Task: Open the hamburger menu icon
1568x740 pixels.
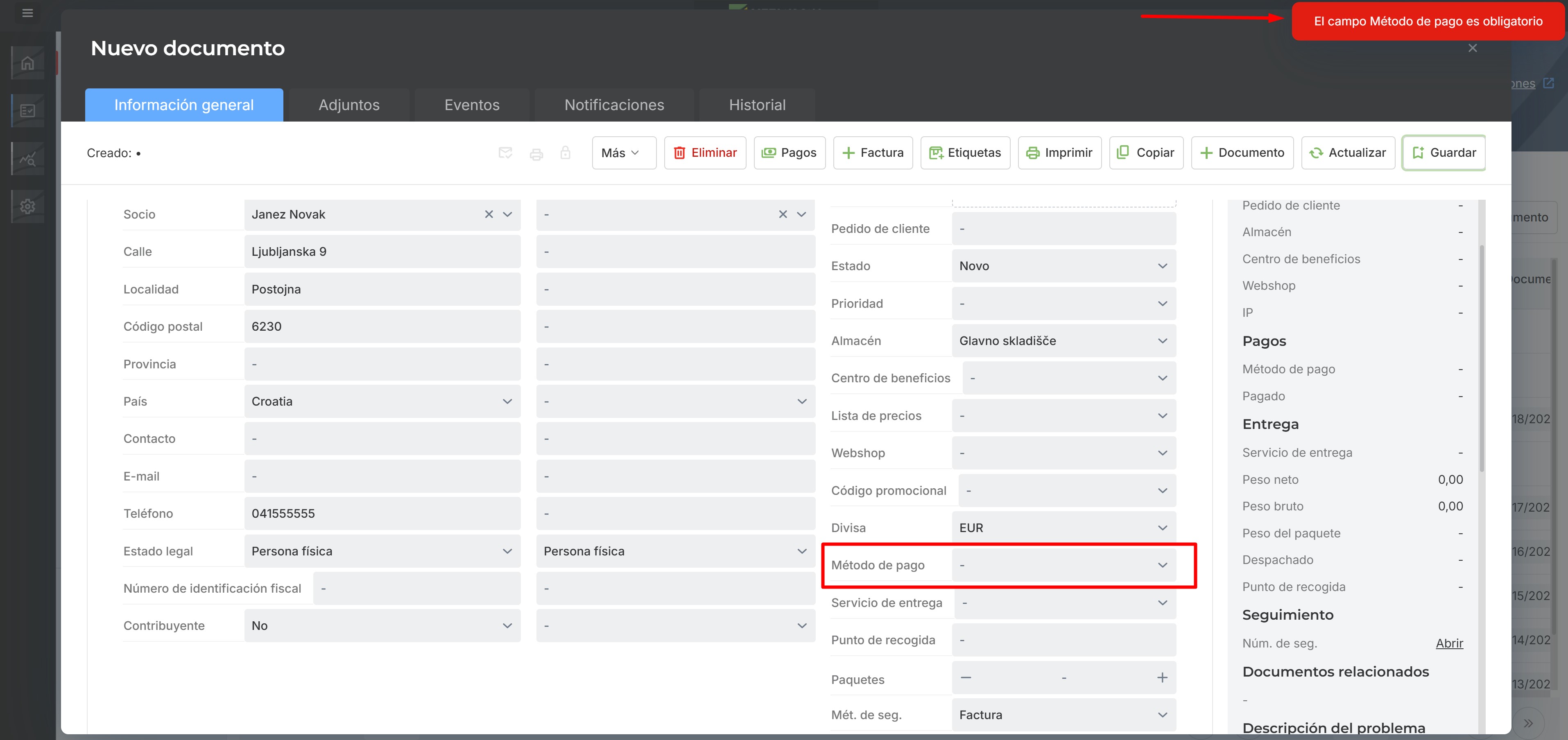Action: click(27, 13)
